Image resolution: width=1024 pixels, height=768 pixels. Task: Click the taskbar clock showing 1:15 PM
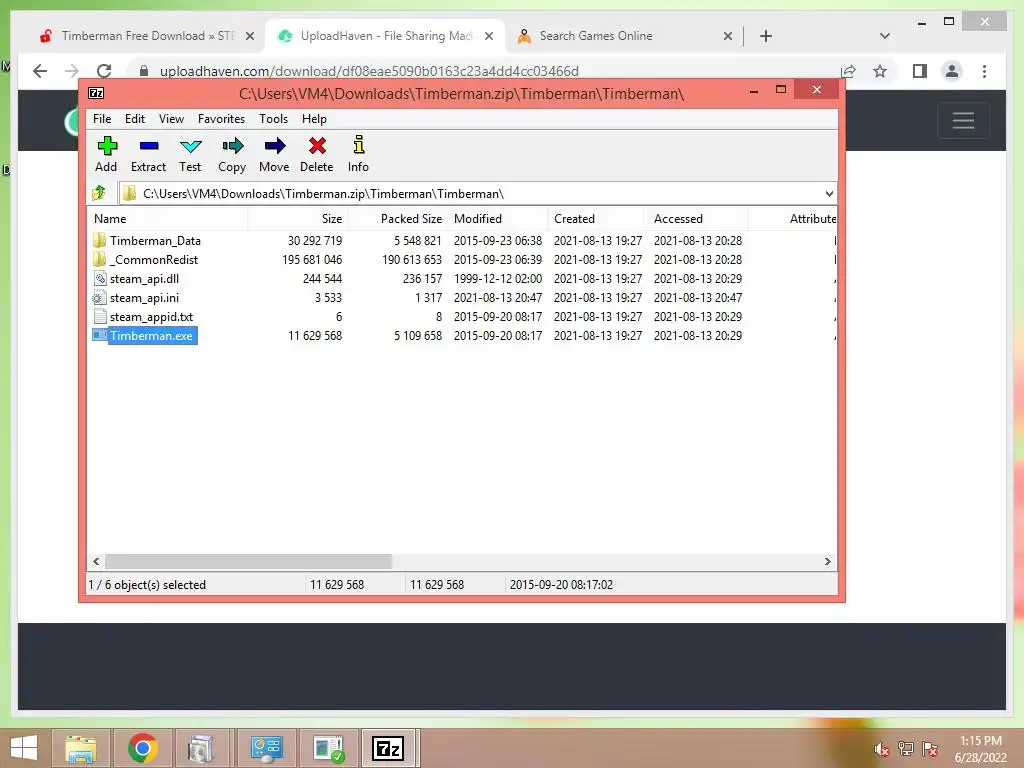click(x=980, y=749)
